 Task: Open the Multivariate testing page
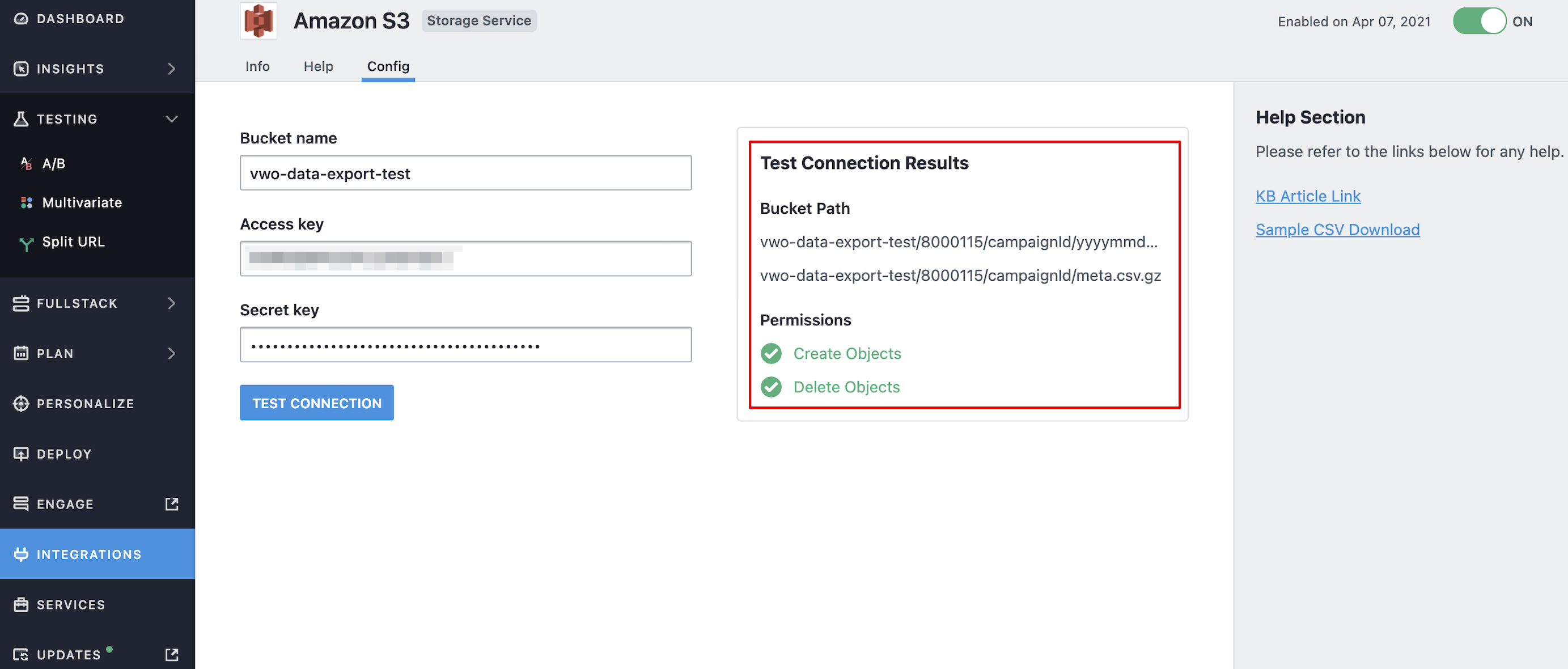[82, 203]
